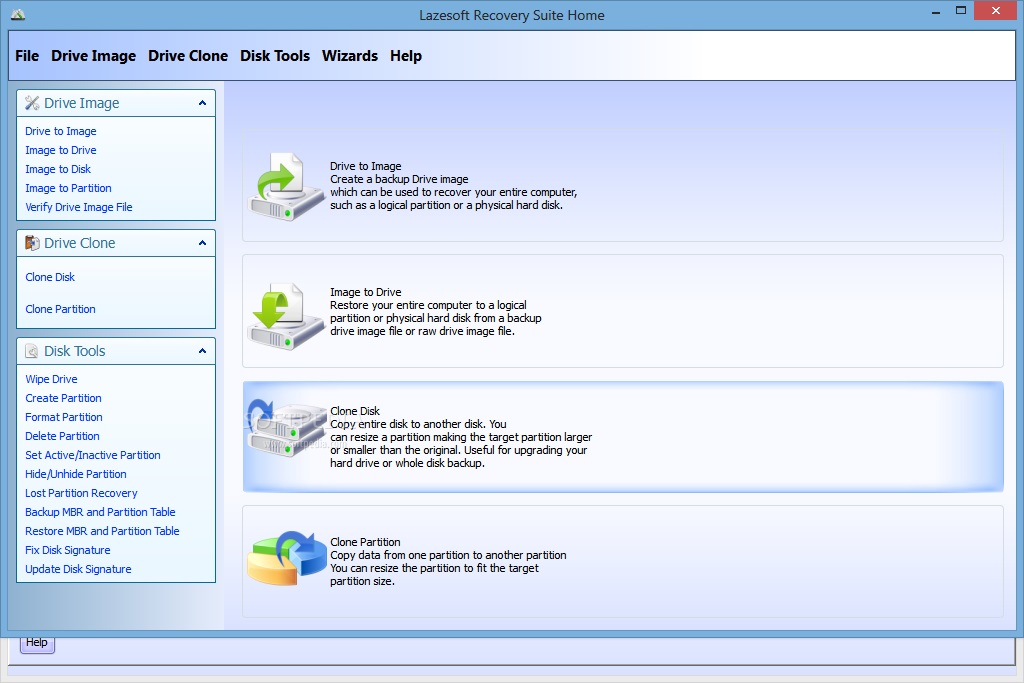Click the Drive to Image green arrow disk icon
Image resolution: width=1024 pixels, height=683 pixels.
[x=286, y=186]
